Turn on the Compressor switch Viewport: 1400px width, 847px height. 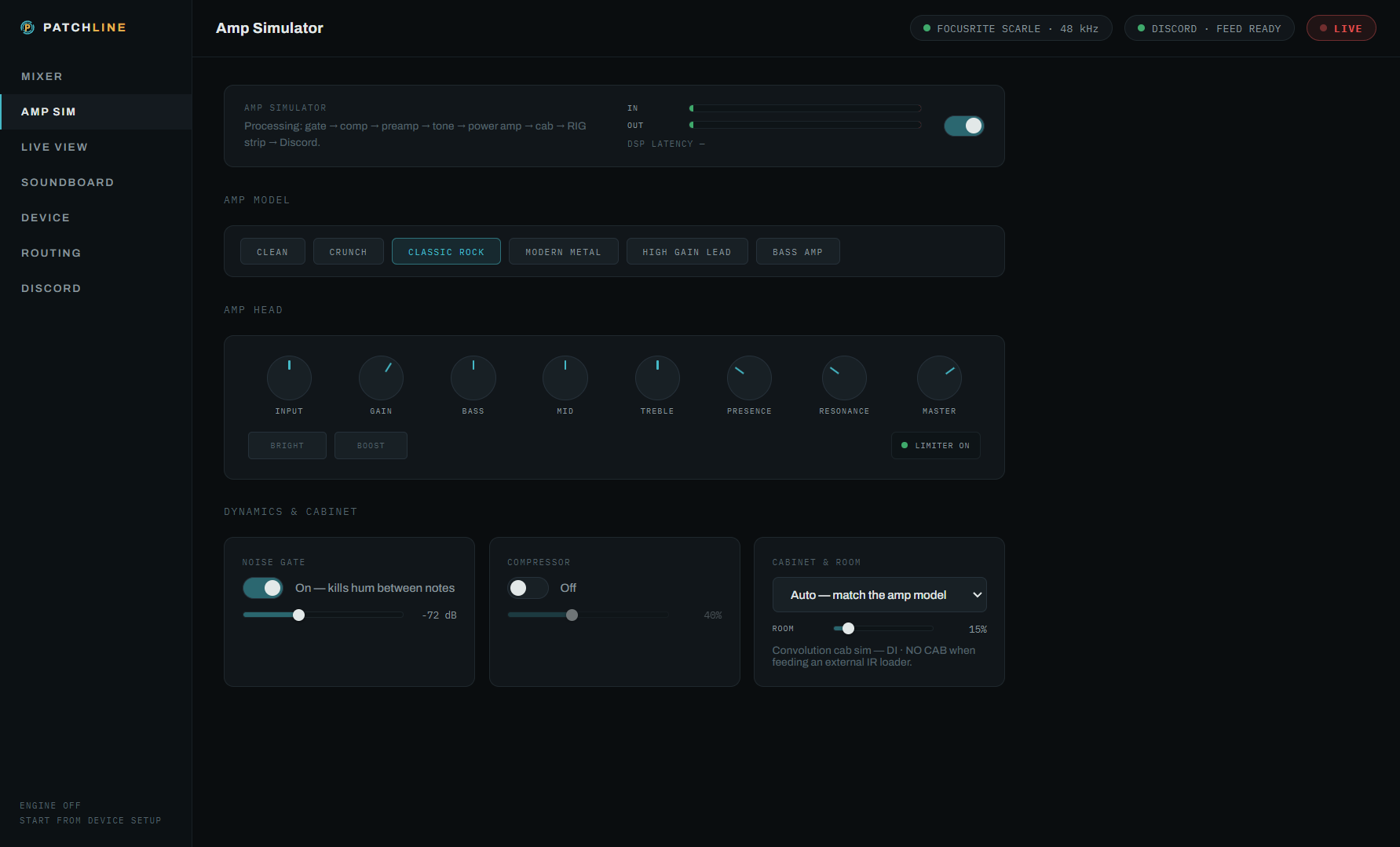click(528, 588)
